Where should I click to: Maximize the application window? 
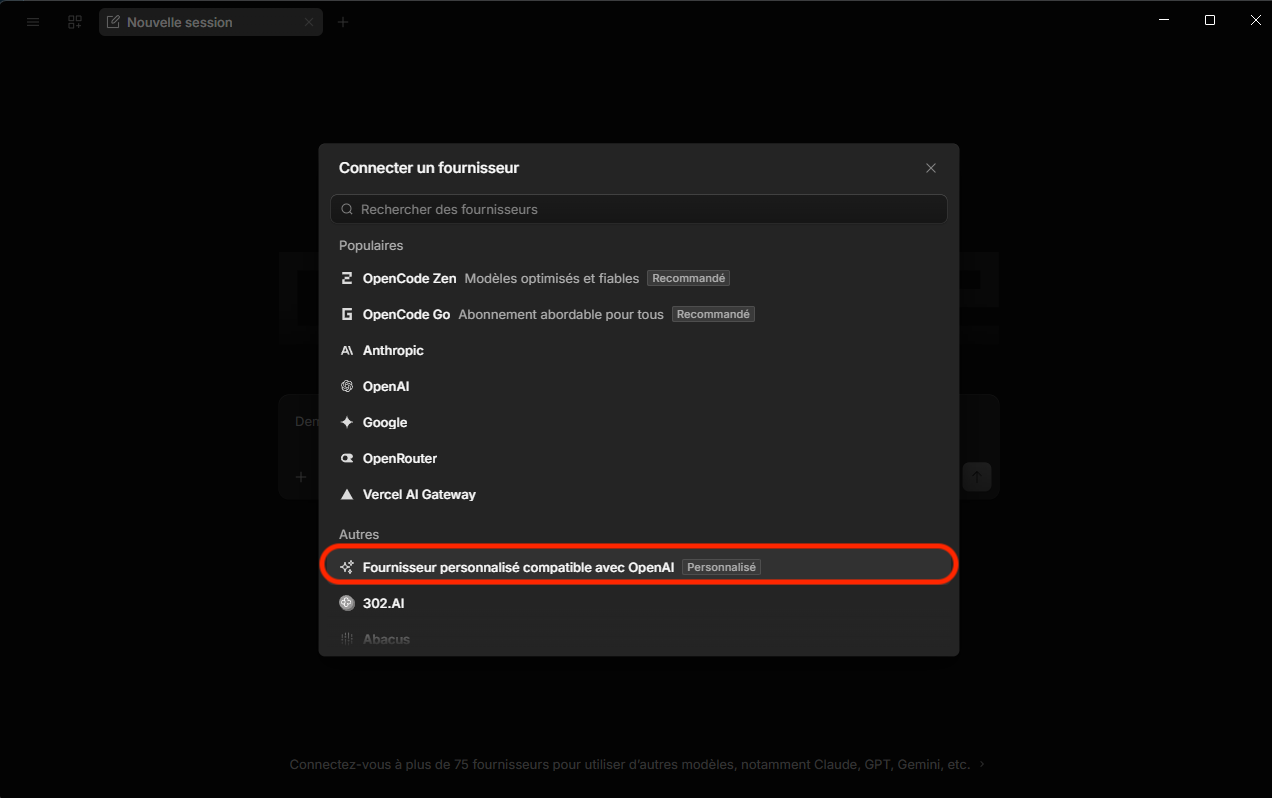1210,20
